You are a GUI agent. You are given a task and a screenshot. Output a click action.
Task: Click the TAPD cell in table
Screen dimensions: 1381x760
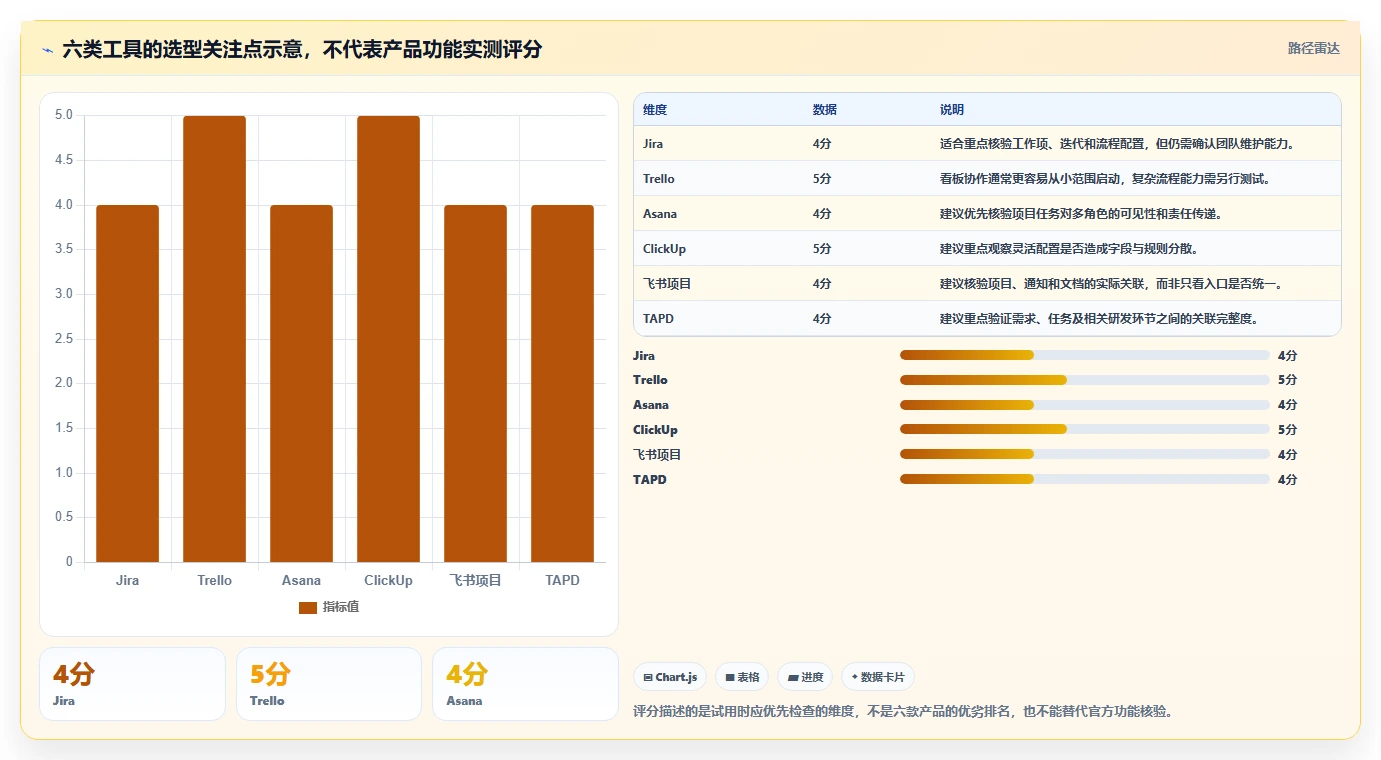click(658, 319)
